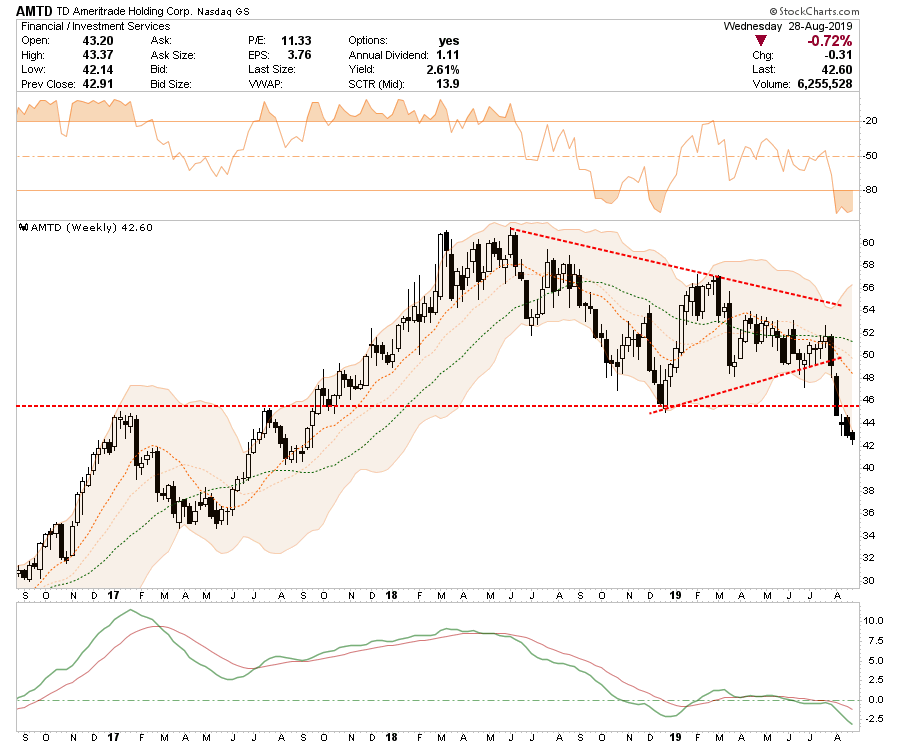Click the Prev Close value 42.91
900x746 pixels.
[x=98, y=84]
